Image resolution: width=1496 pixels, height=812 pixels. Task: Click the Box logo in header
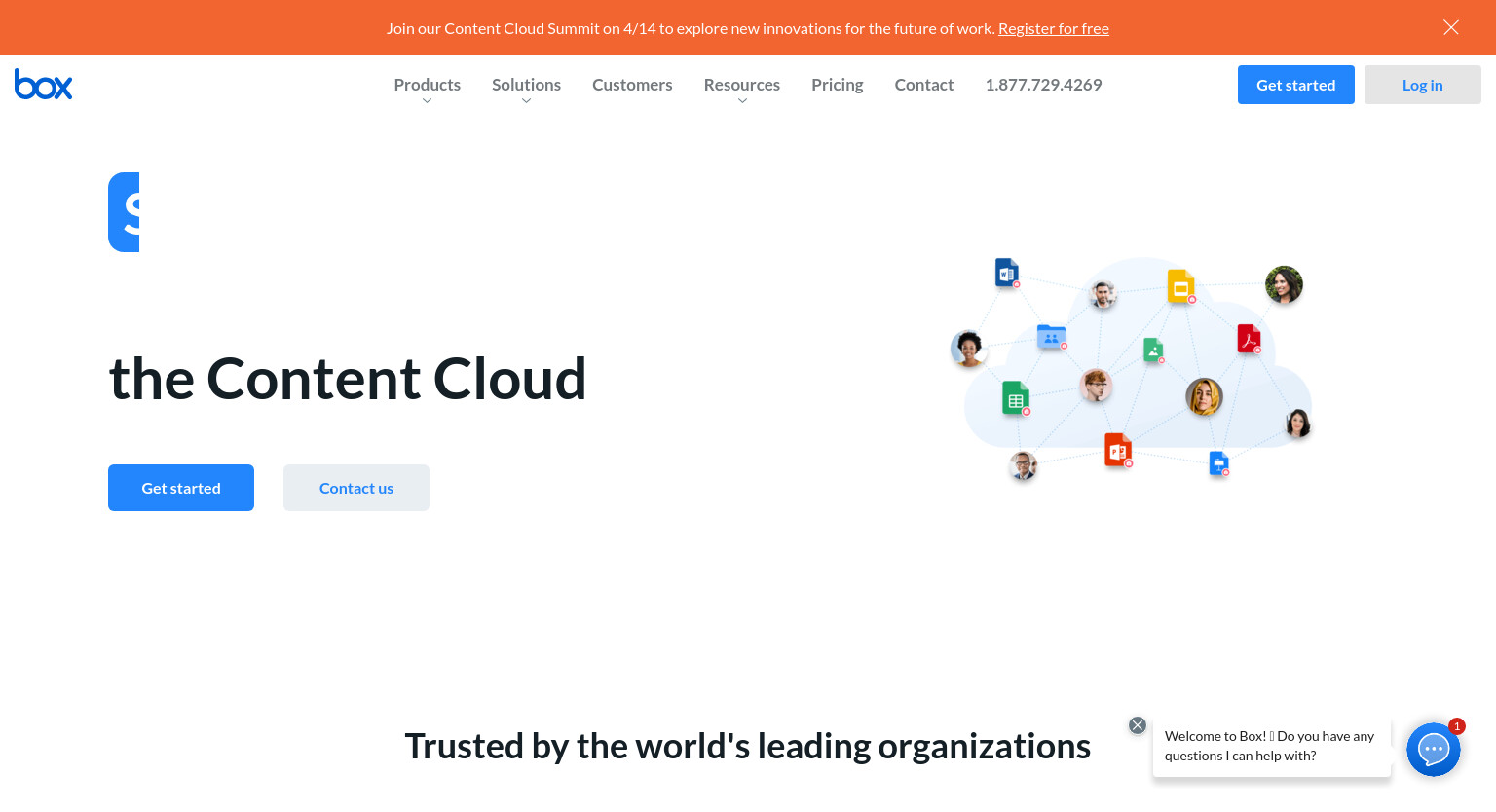(x=43, y=85)
